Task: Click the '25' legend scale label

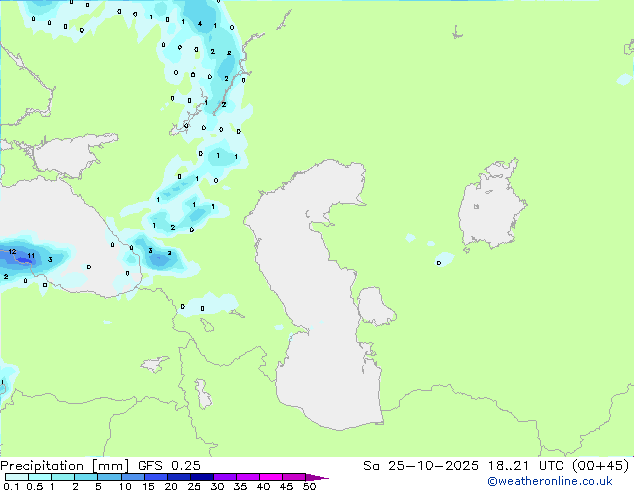Action: click(x=194, y=486)
